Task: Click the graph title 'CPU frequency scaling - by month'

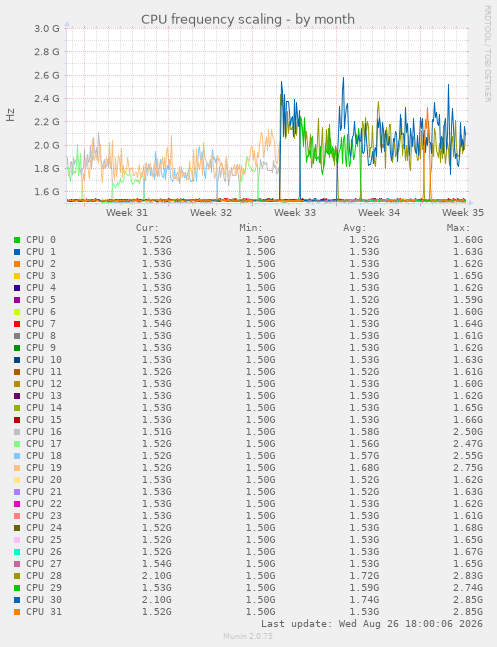Action: 248,19
